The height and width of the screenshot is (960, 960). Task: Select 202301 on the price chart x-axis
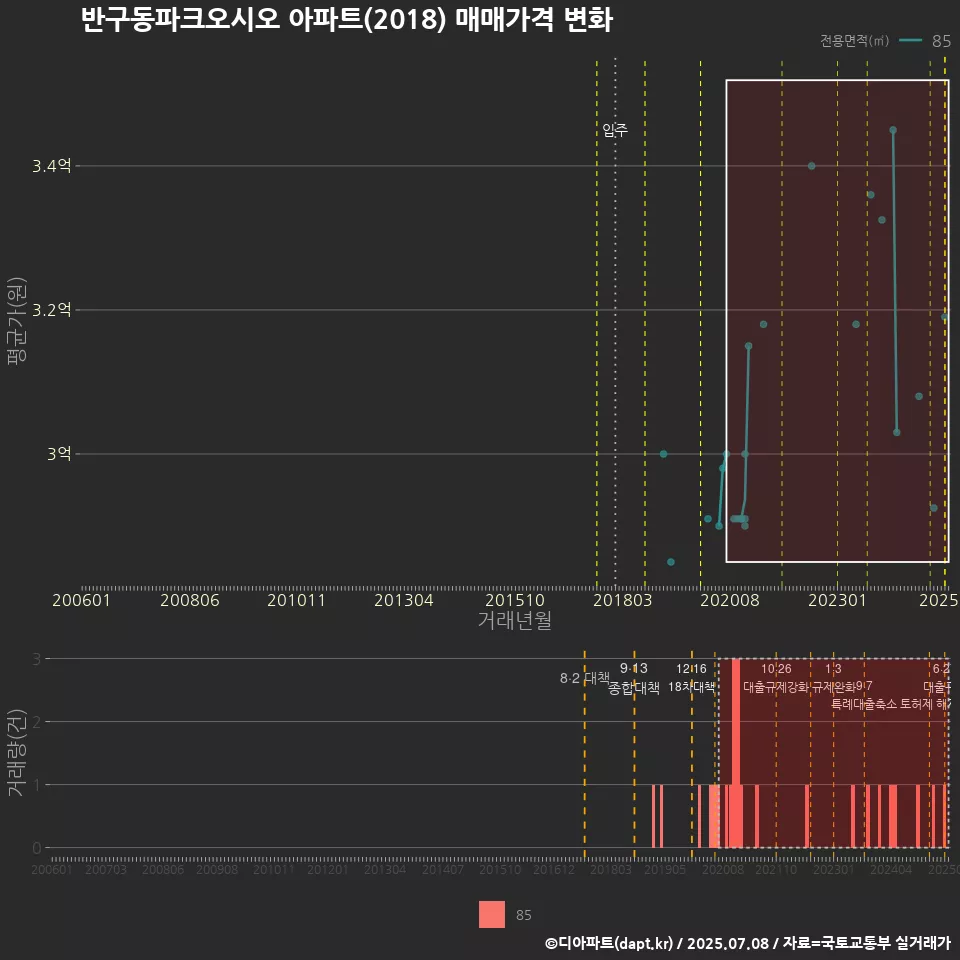click(838, 600)
